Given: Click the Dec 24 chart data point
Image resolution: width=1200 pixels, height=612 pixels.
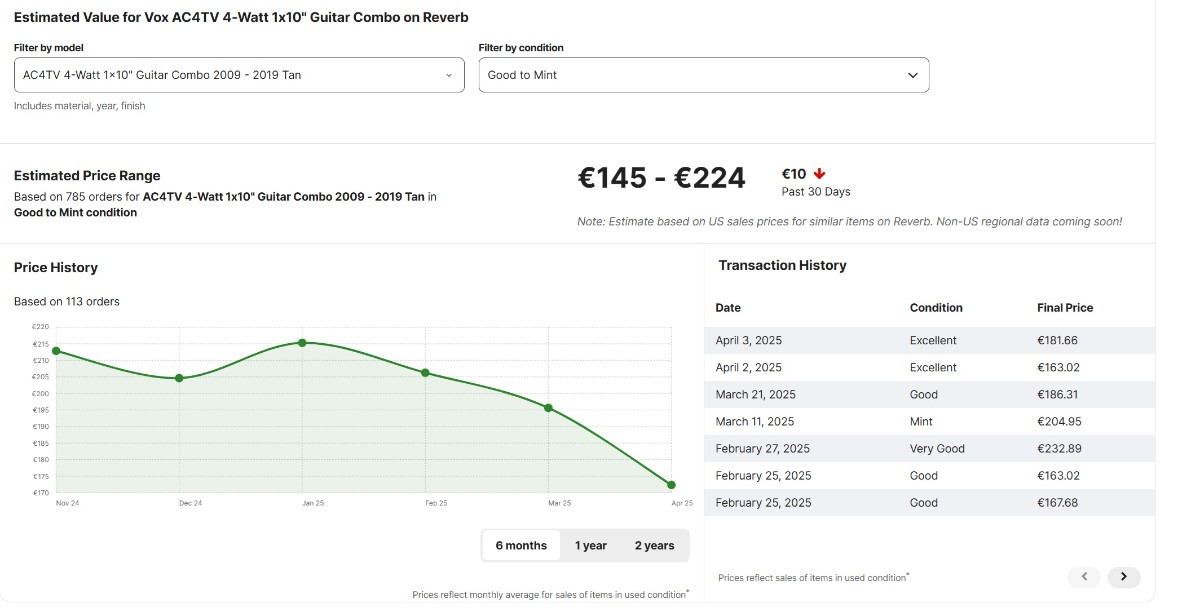Looking at the screenshot, I should [x=179, y=378].
